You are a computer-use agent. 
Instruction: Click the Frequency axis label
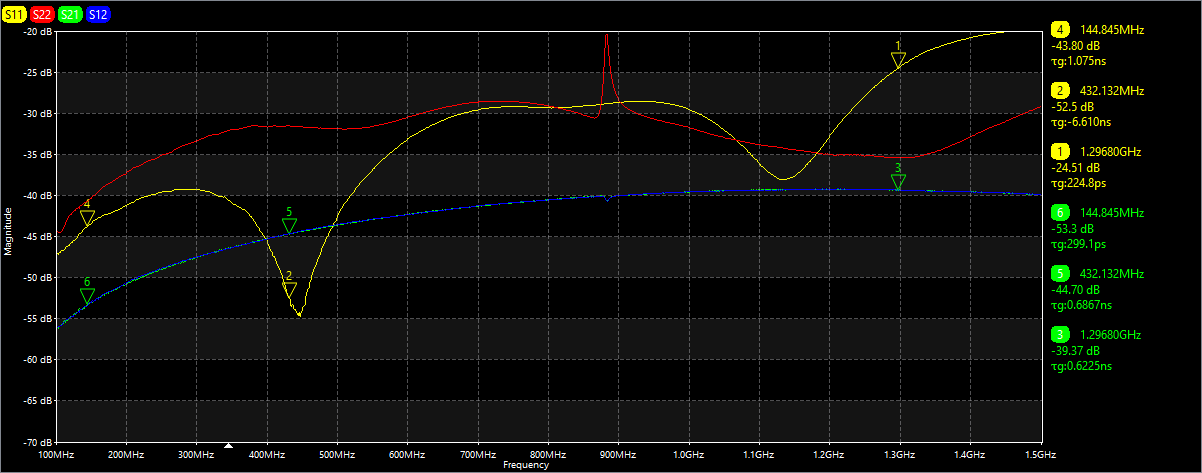(526, 465)
